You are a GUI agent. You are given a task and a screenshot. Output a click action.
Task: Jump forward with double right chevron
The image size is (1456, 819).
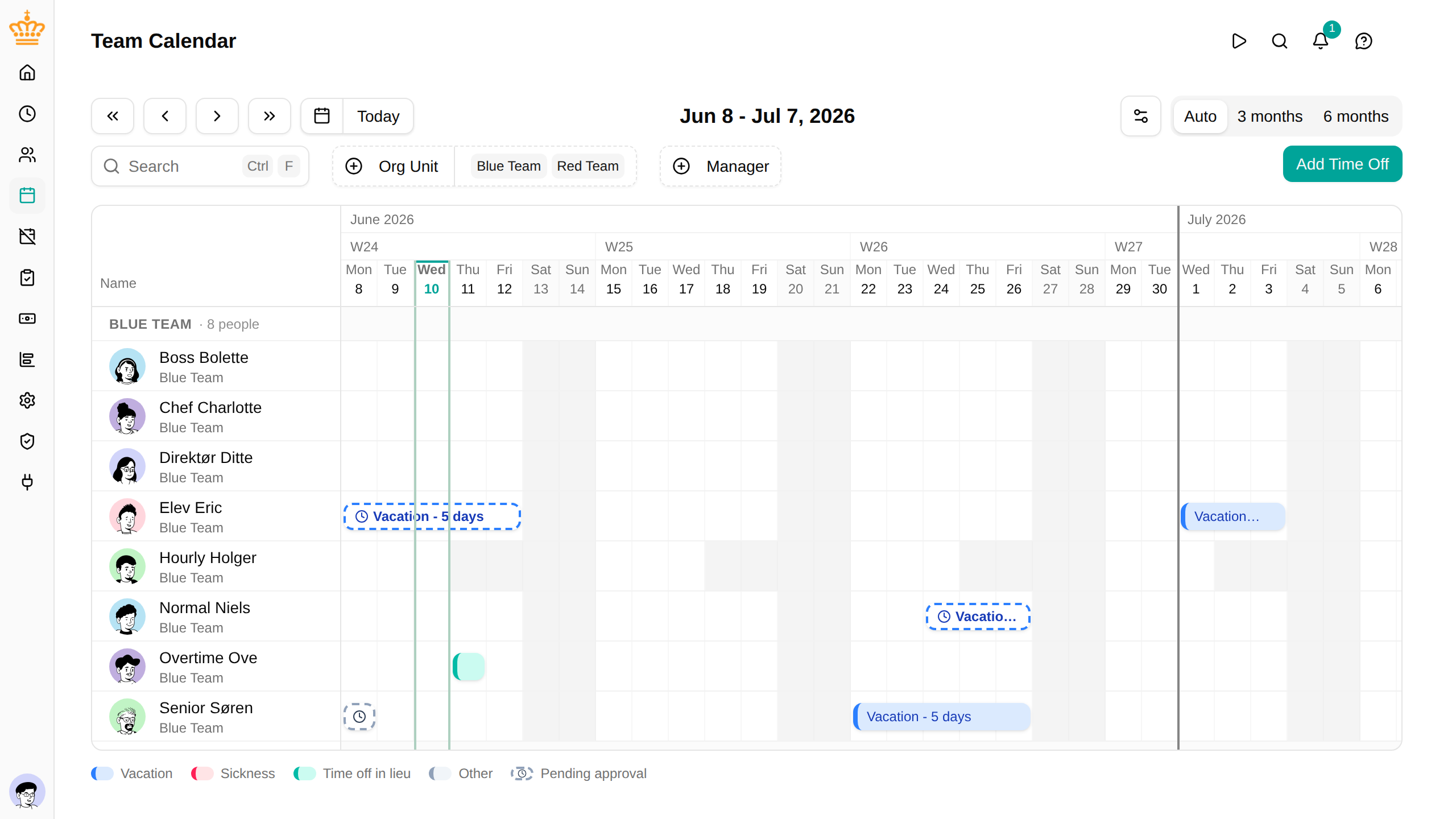pos(270,116)
